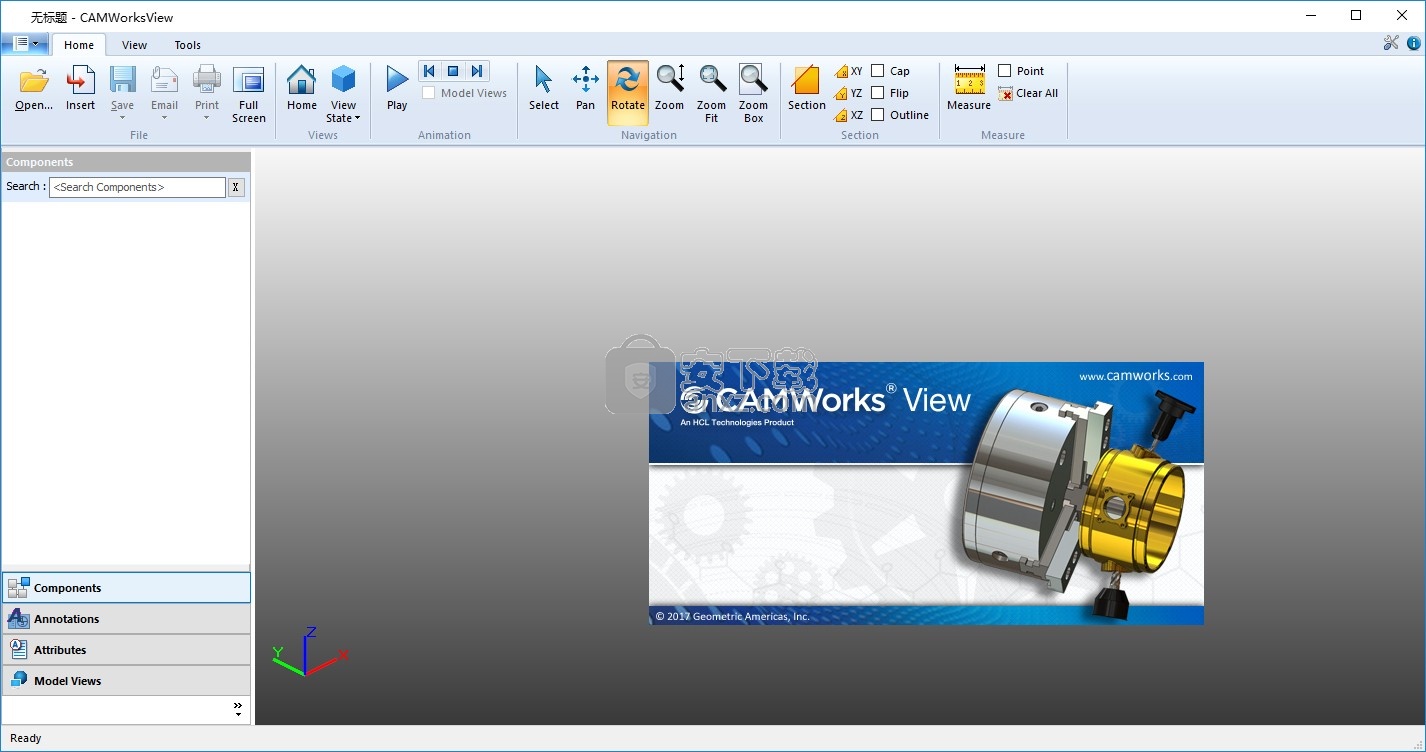The height and width of the screenshot is (752, 1426).
Task: Stop the animation playback
Action: tap(453, 71)
